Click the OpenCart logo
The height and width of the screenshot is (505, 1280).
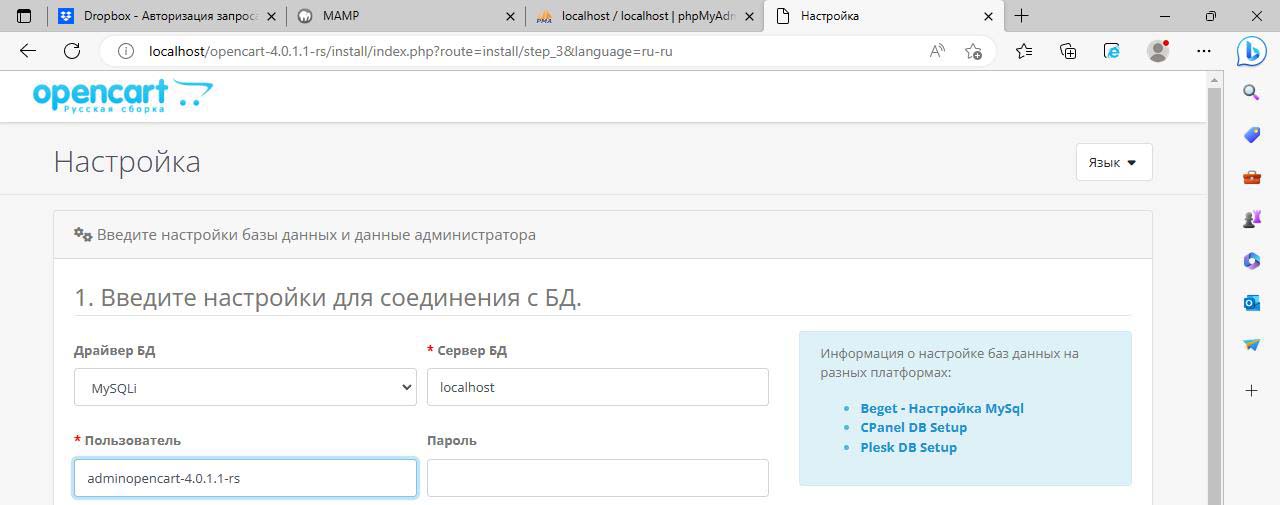[x=122, y=96]
